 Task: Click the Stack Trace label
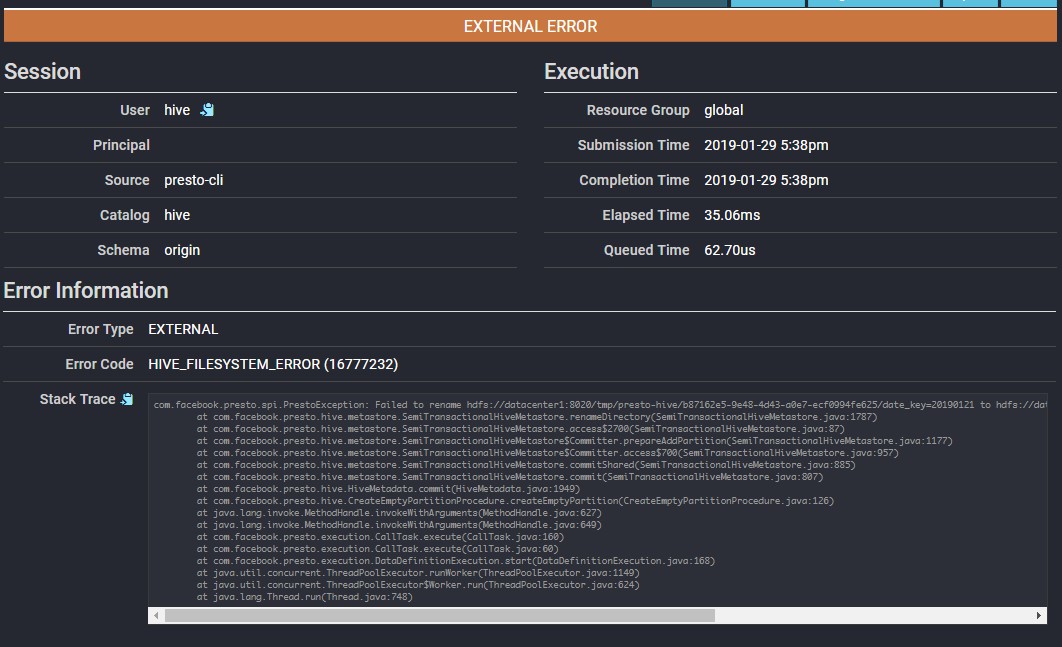tap(77, 399)
